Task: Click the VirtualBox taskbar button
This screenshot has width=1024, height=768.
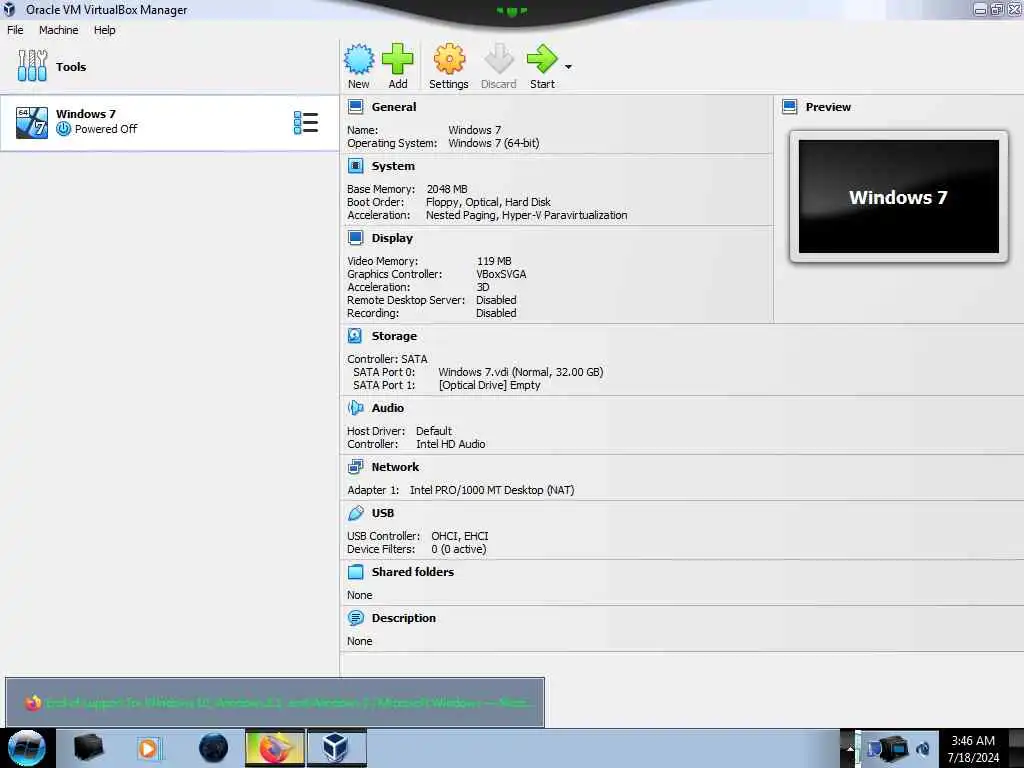Action: point(336,748)
